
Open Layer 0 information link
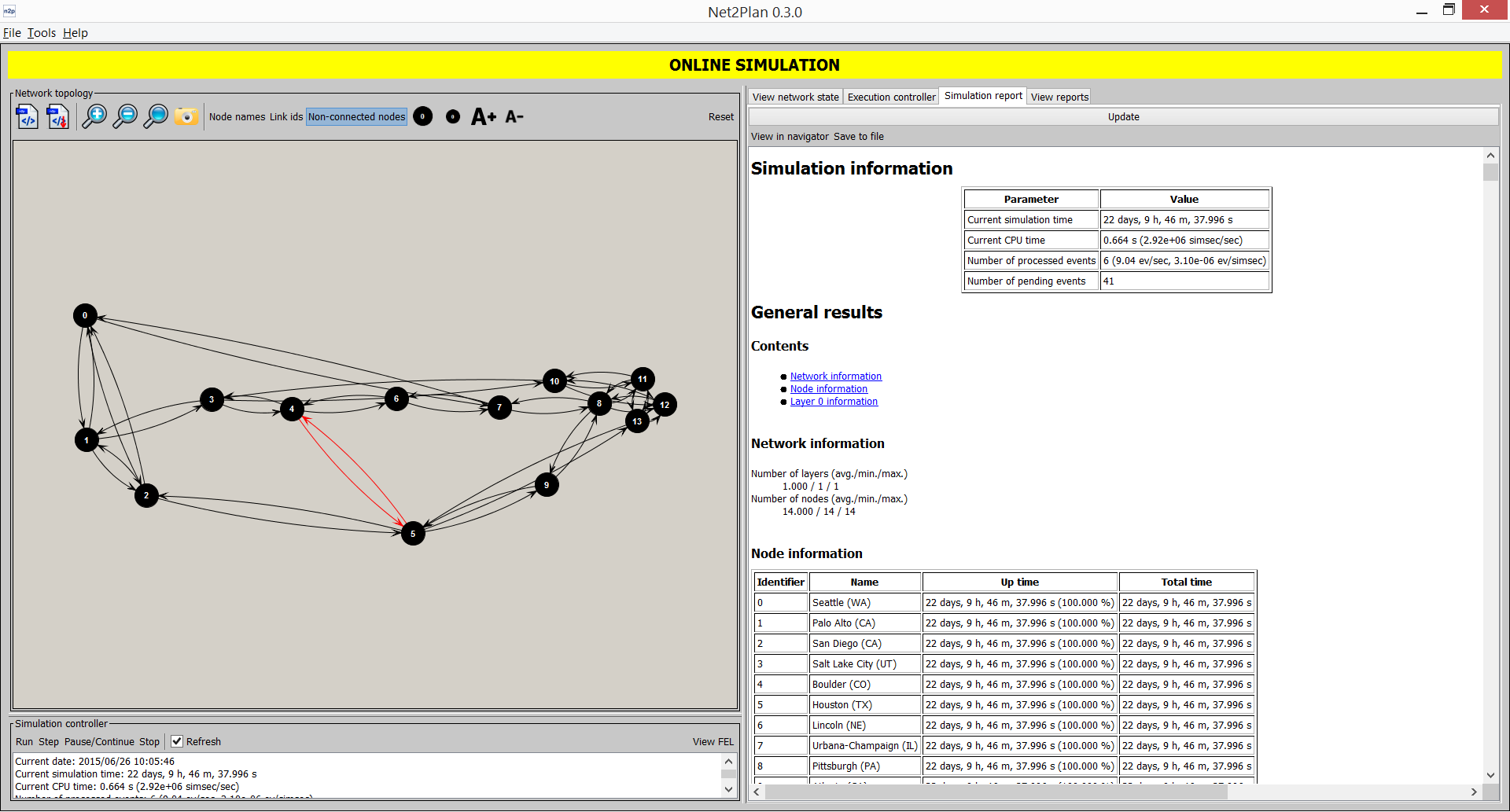(834, 402)
